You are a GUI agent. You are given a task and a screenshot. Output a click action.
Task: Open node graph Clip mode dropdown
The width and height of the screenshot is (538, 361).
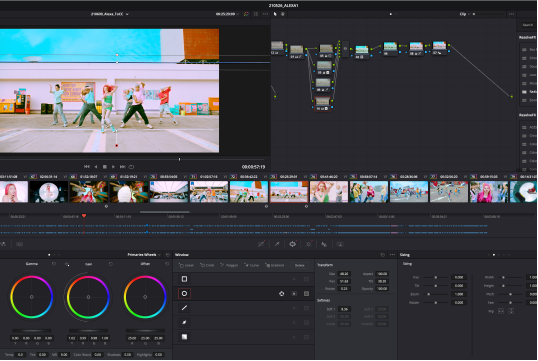coord(465,14)
